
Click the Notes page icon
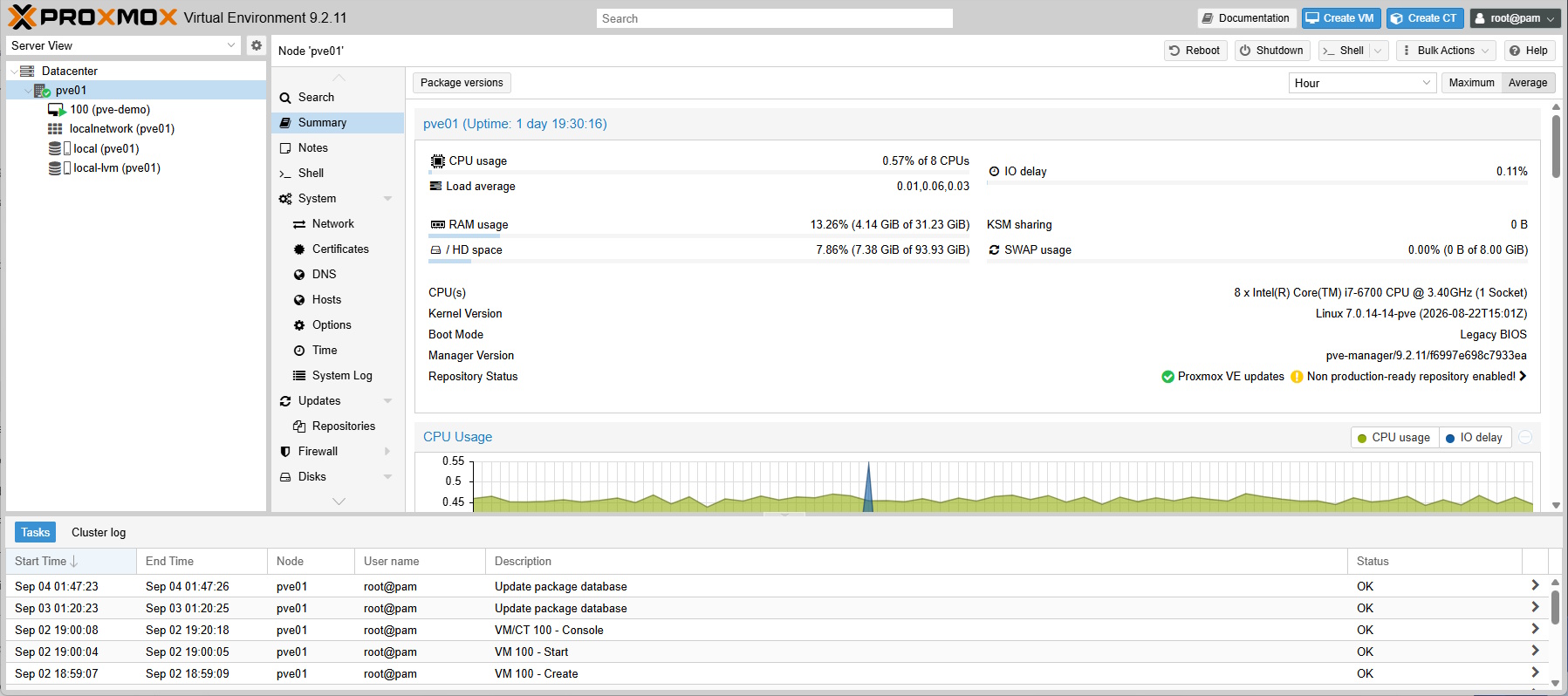pos(285,148)
